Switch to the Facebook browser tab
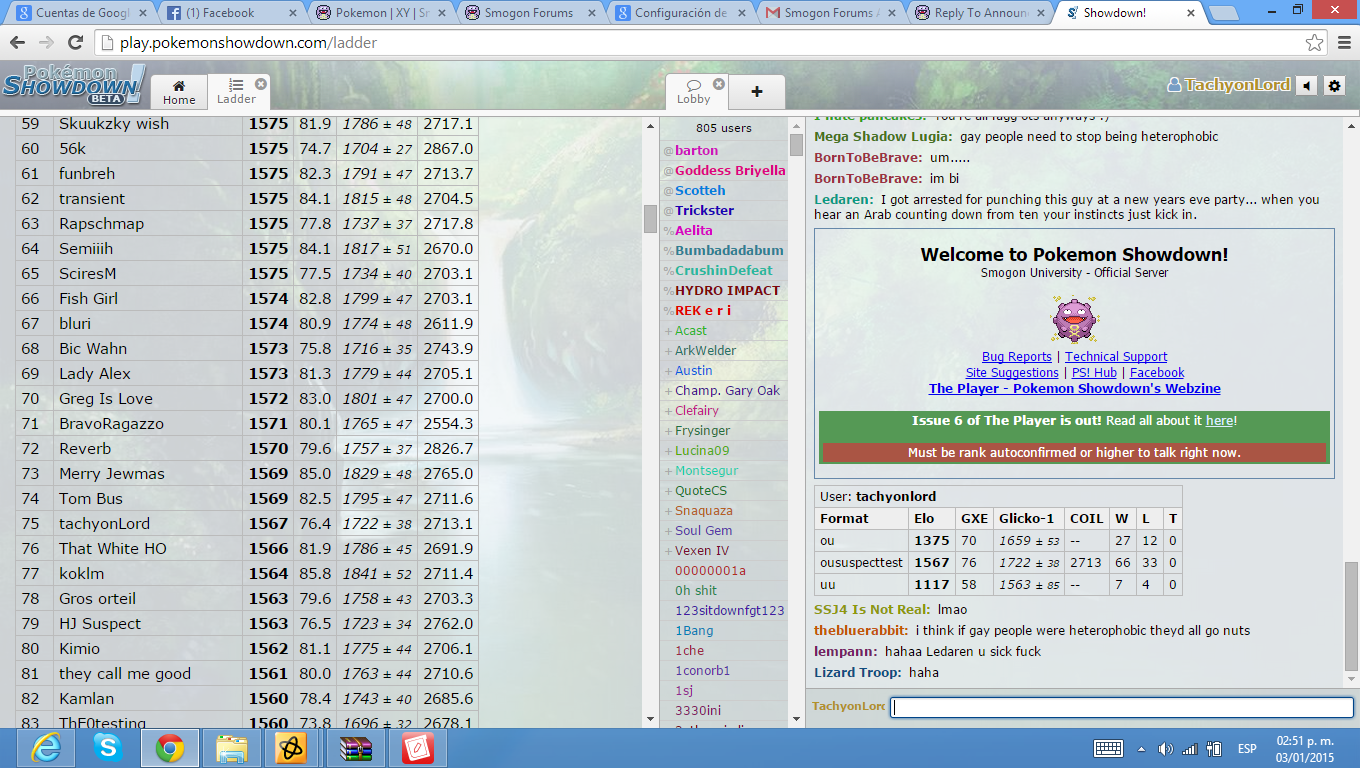This screenshot has height=768, width=1360. 230,13
